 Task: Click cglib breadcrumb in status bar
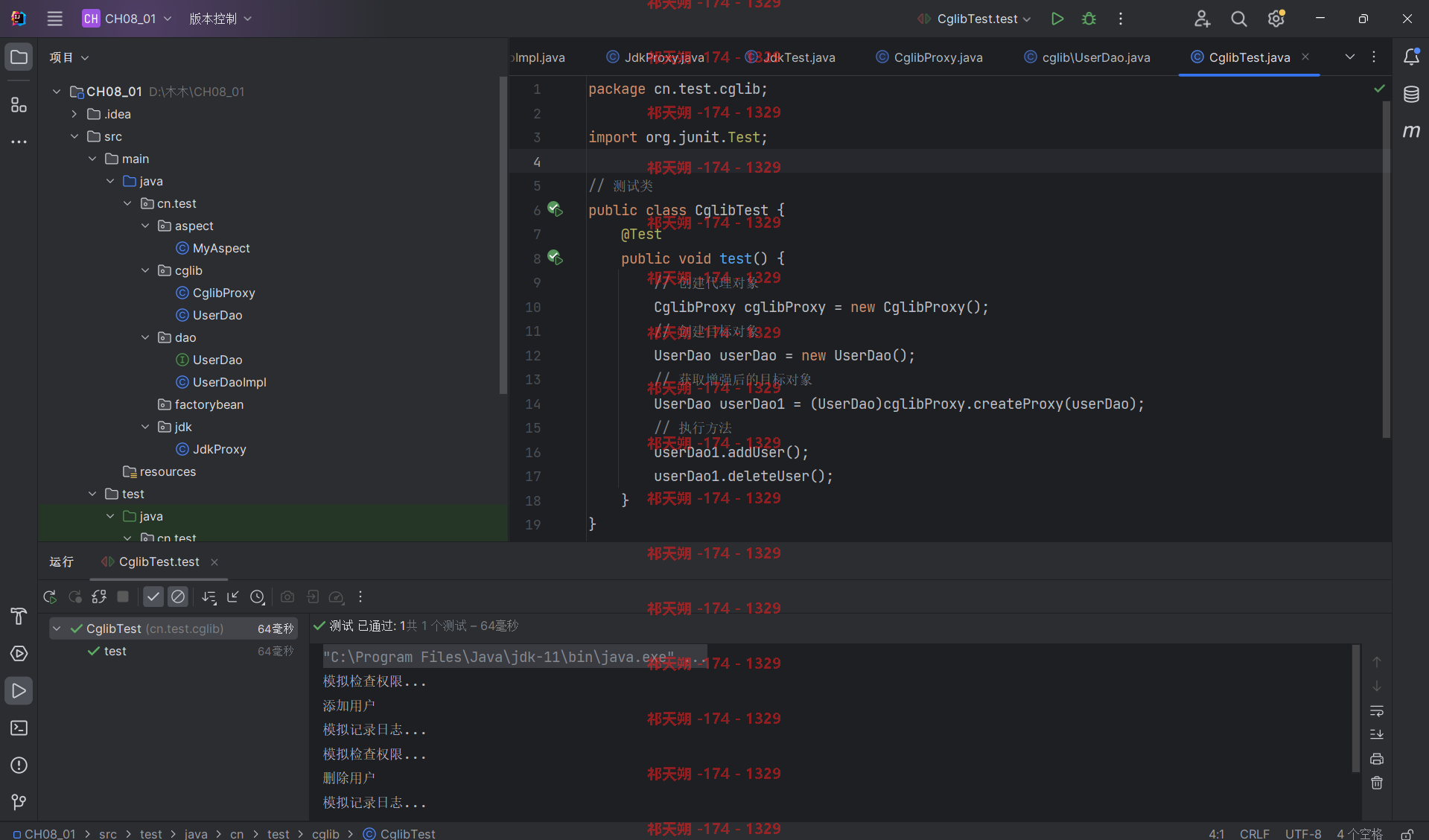325,834
